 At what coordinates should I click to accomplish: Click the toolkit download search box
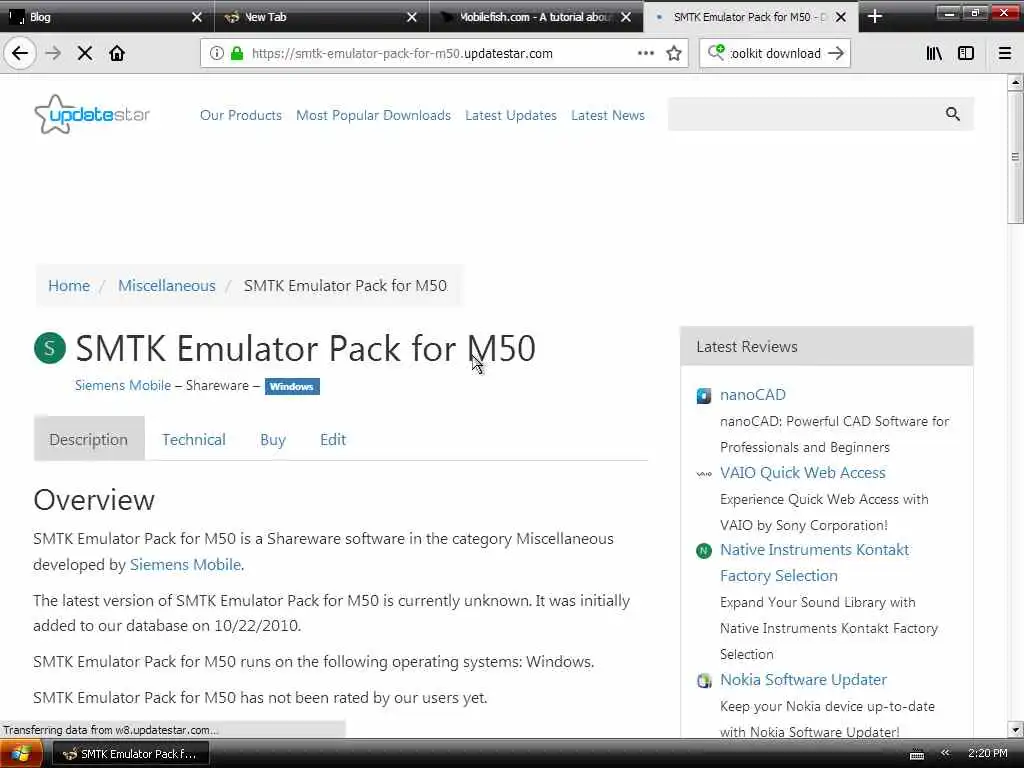tap(775, 54)
